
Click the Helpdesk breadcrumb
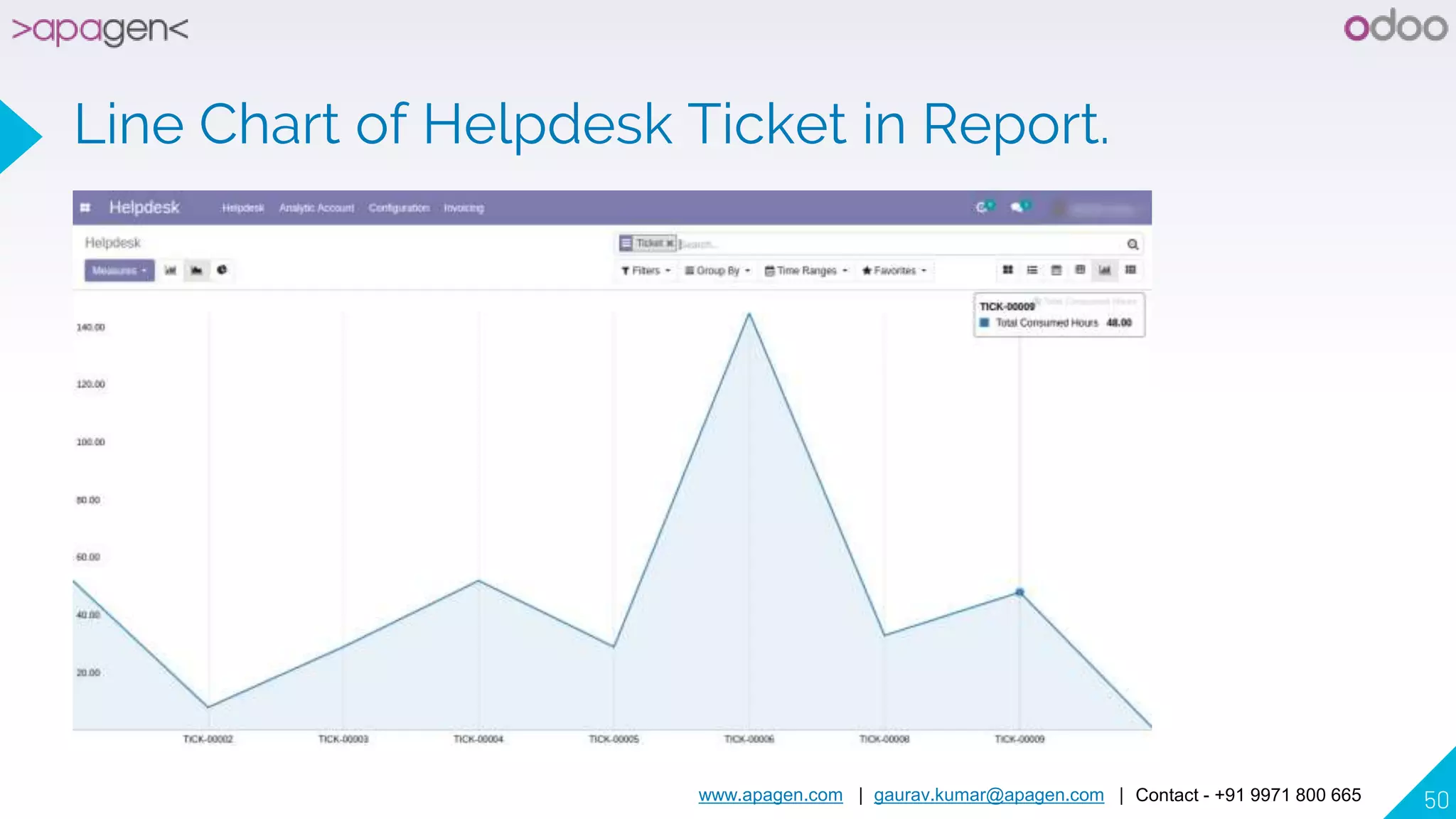click(113, 243)
